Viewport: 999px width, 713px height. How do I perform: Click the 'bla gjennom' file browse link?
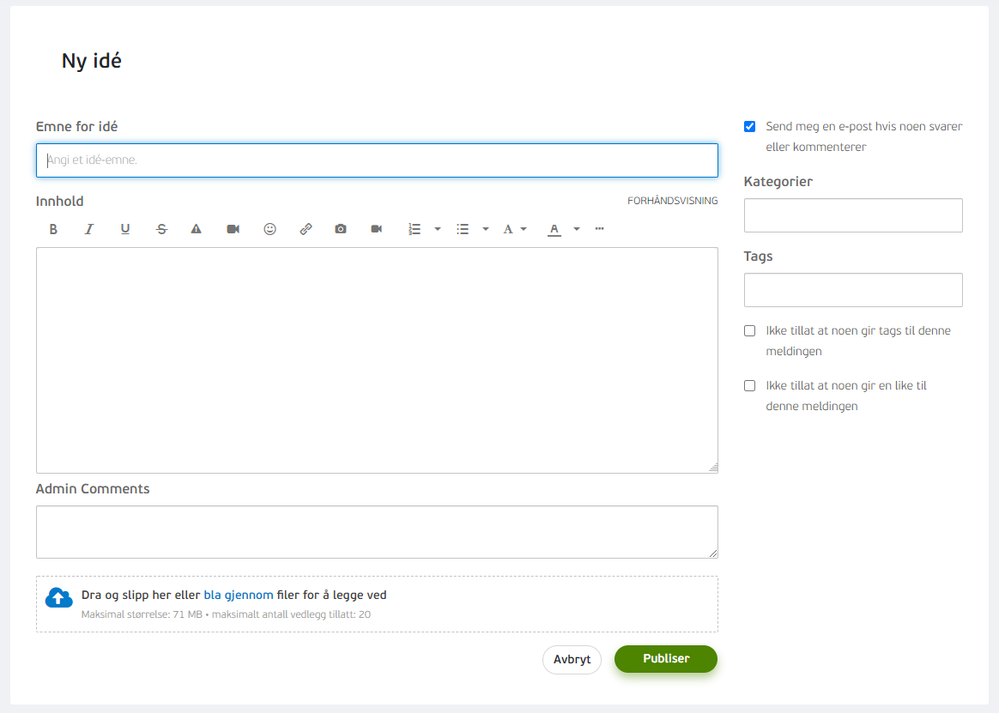[238, 595]
